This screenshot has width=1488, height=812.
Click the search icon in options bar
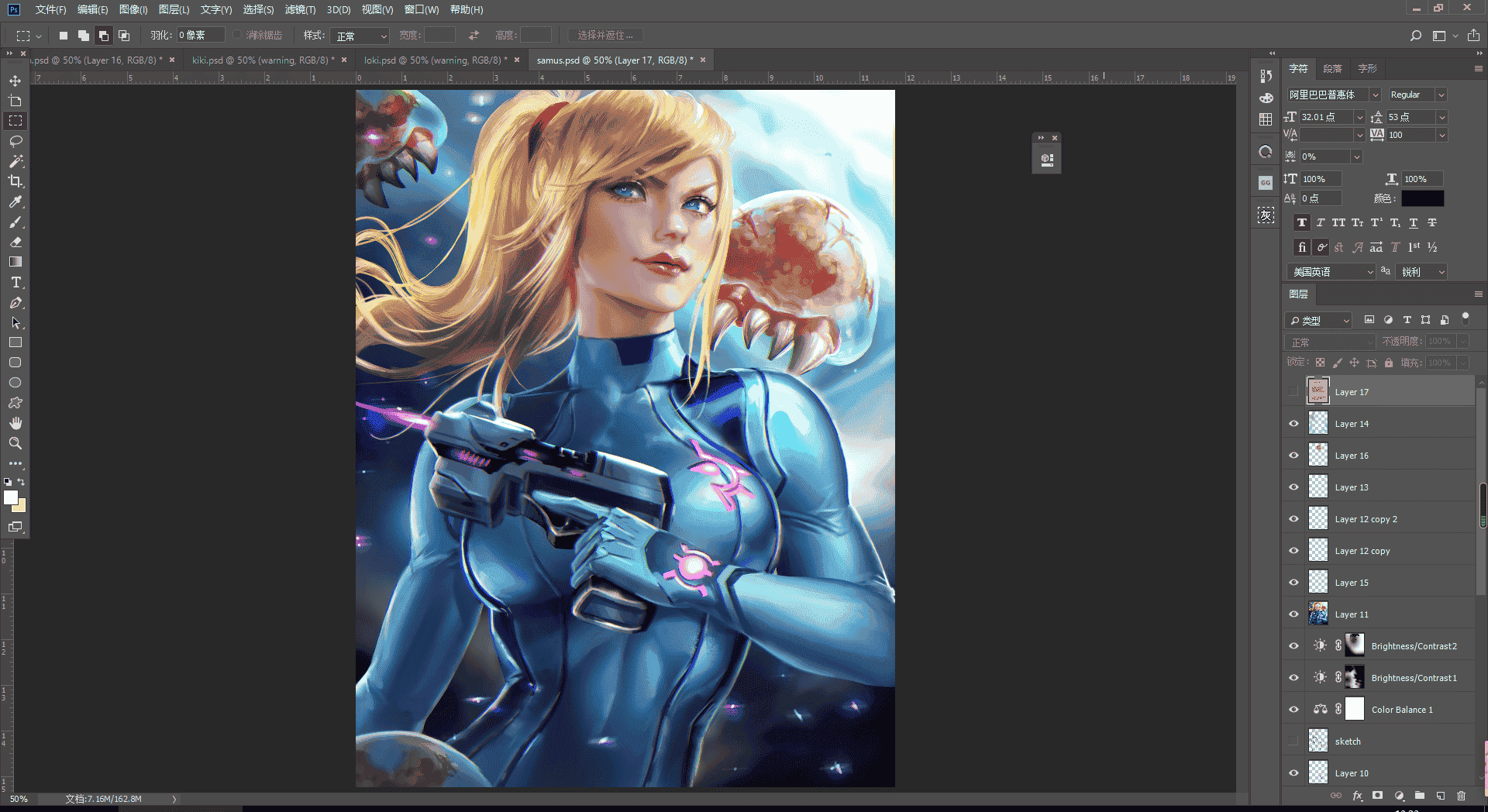1416,36
